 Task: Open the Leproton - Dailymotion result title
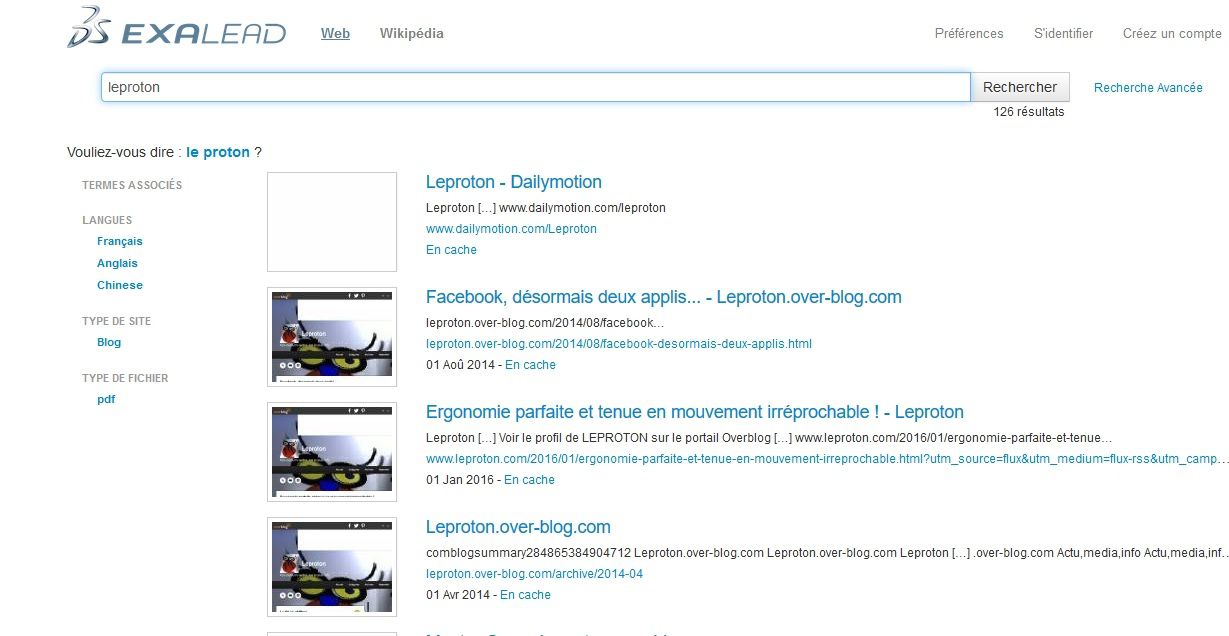[514, 182]
